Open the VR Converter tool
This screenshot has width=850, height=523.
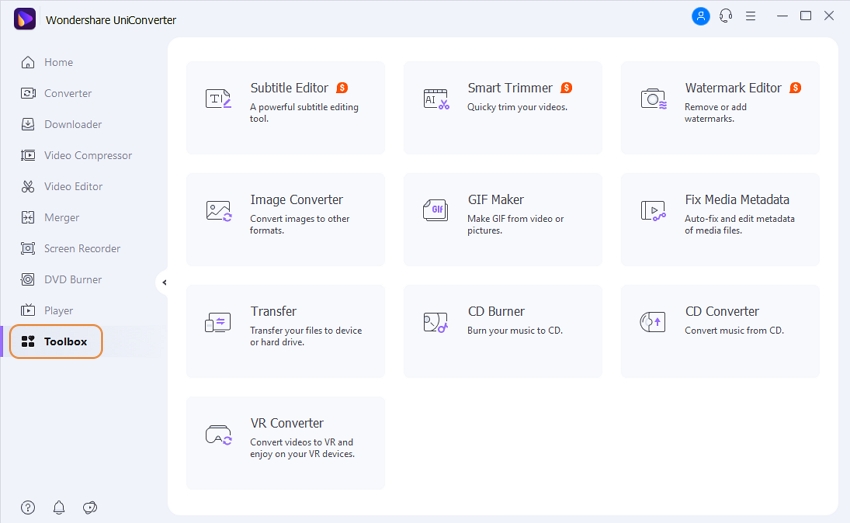(x=285, y=443)
